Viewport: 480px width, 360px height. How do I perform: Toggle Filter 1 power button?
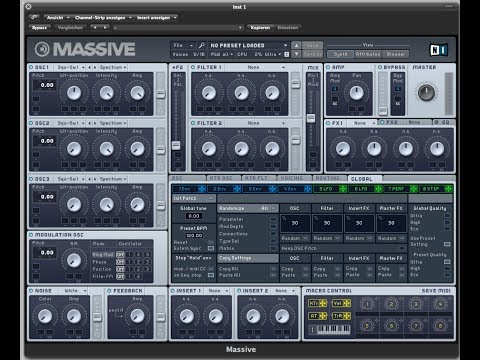pos(193,67)
